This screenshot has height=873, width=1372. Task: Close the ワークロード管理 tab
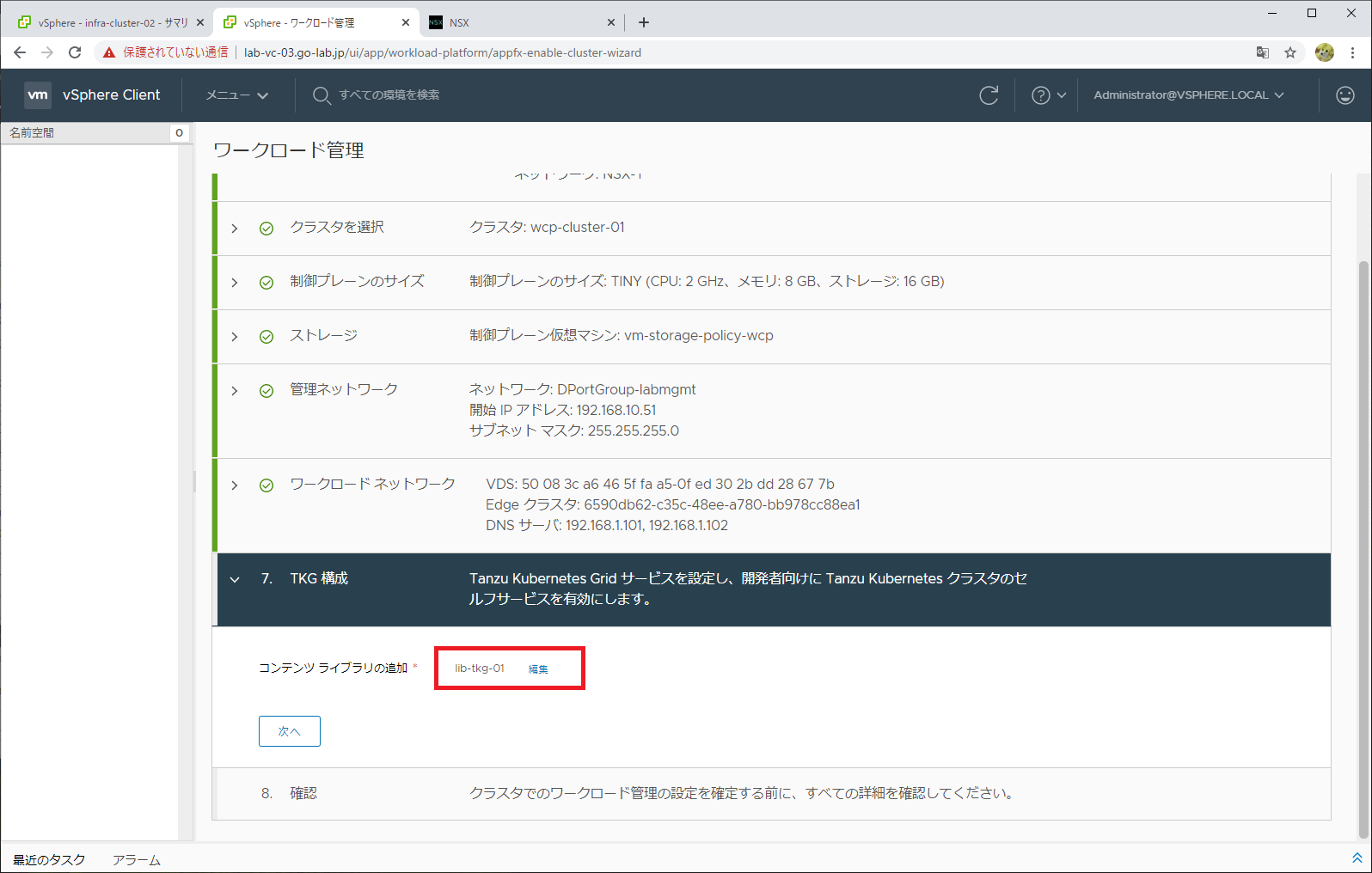[406, 22]
